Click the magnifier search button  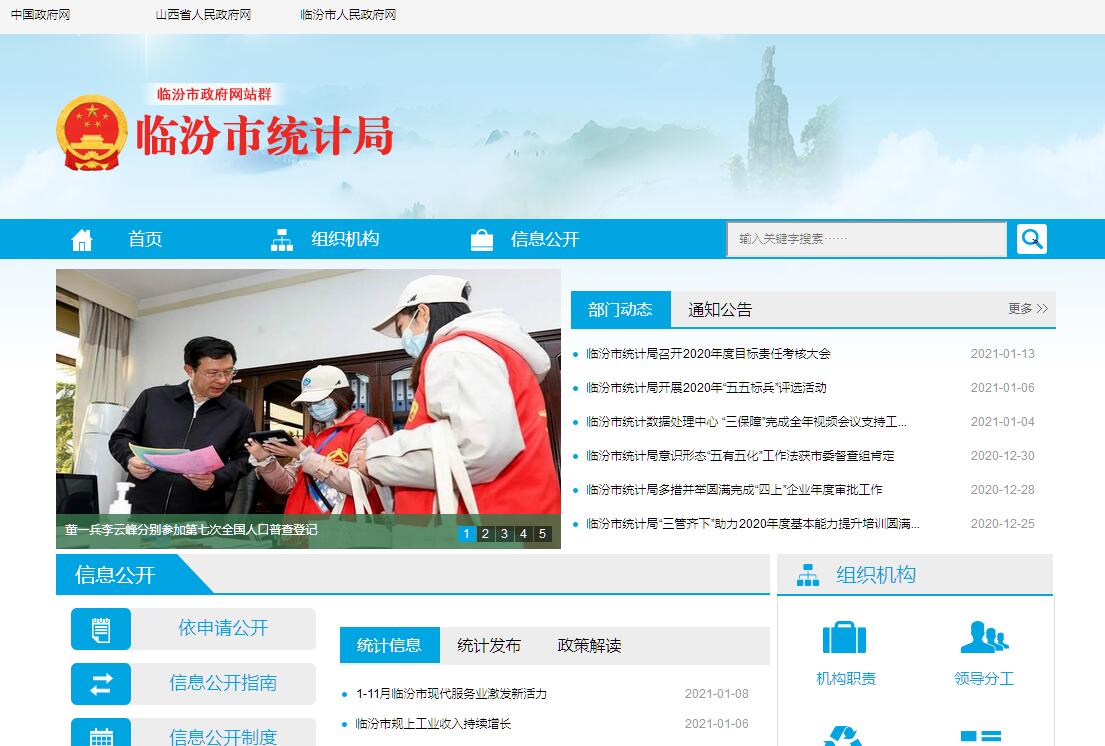(x=1031, y=239)
